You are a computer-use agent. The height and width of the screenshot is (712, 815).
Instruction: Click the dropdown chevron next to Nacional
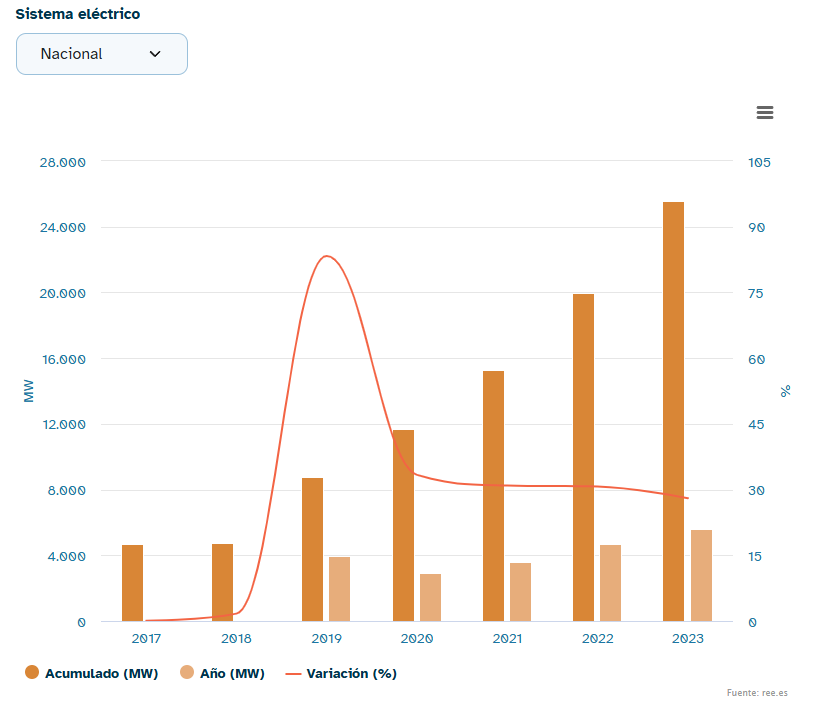tap(155, 54)
